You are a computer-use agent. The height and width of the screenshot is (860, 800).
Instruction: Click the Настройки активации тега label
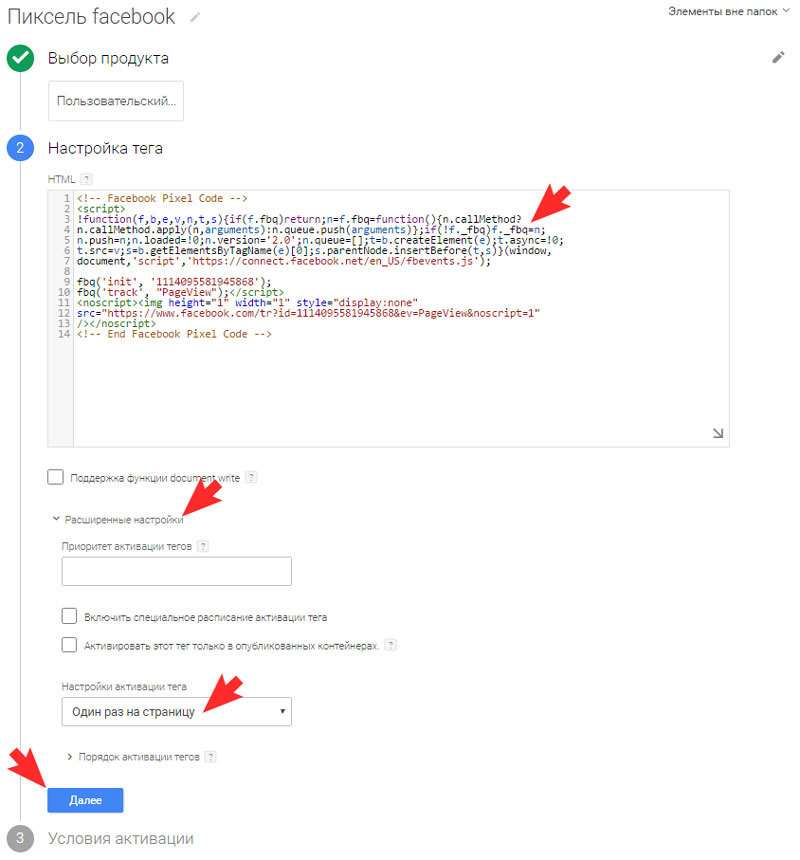point(124,687)
